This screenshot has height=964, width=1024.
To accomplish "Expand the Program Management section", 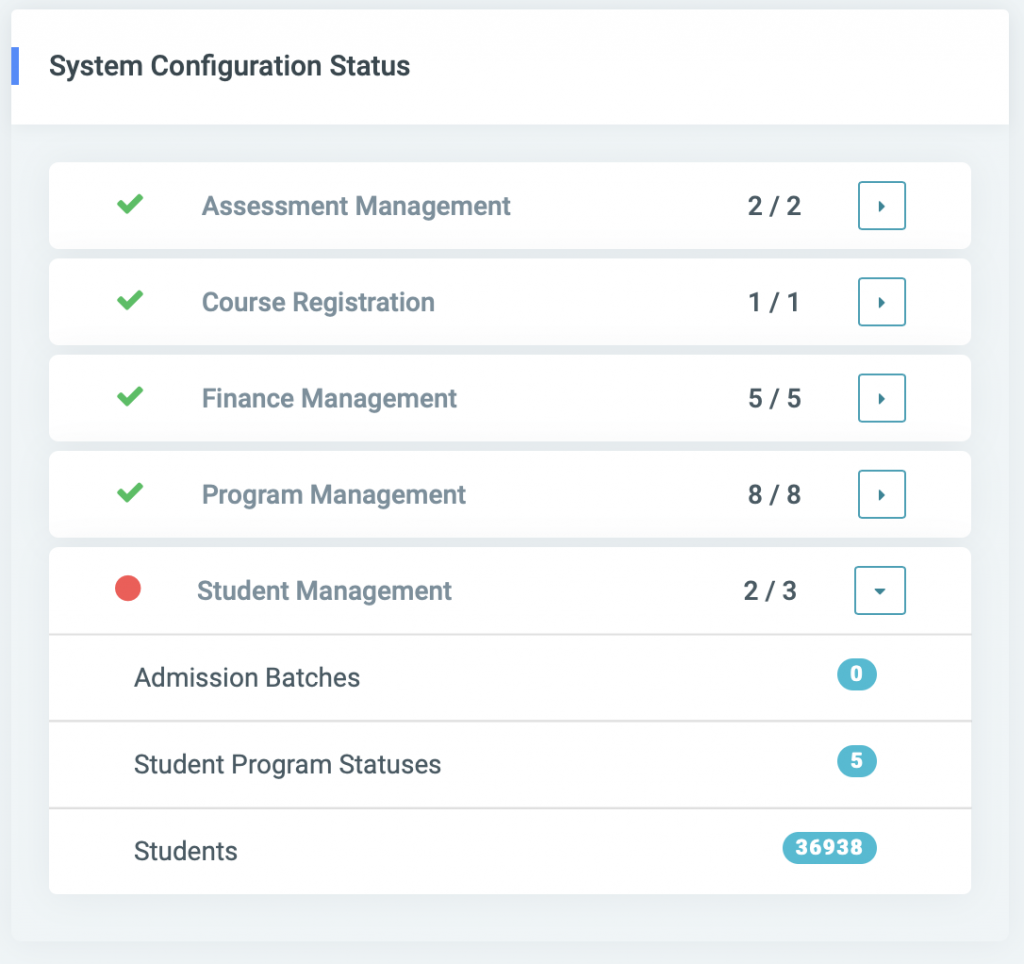I will click(x=881, y=493).
